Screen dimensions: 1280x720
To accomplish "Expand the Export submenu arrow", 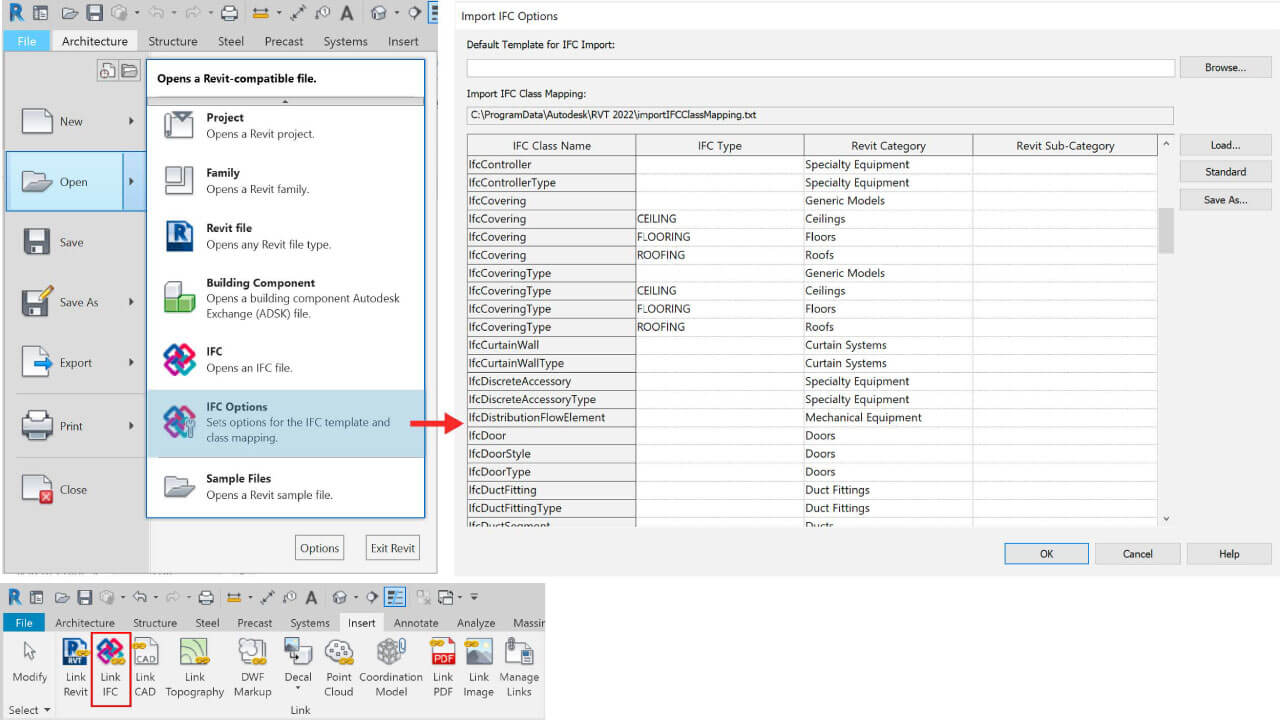I will click(x=131, y=363).
